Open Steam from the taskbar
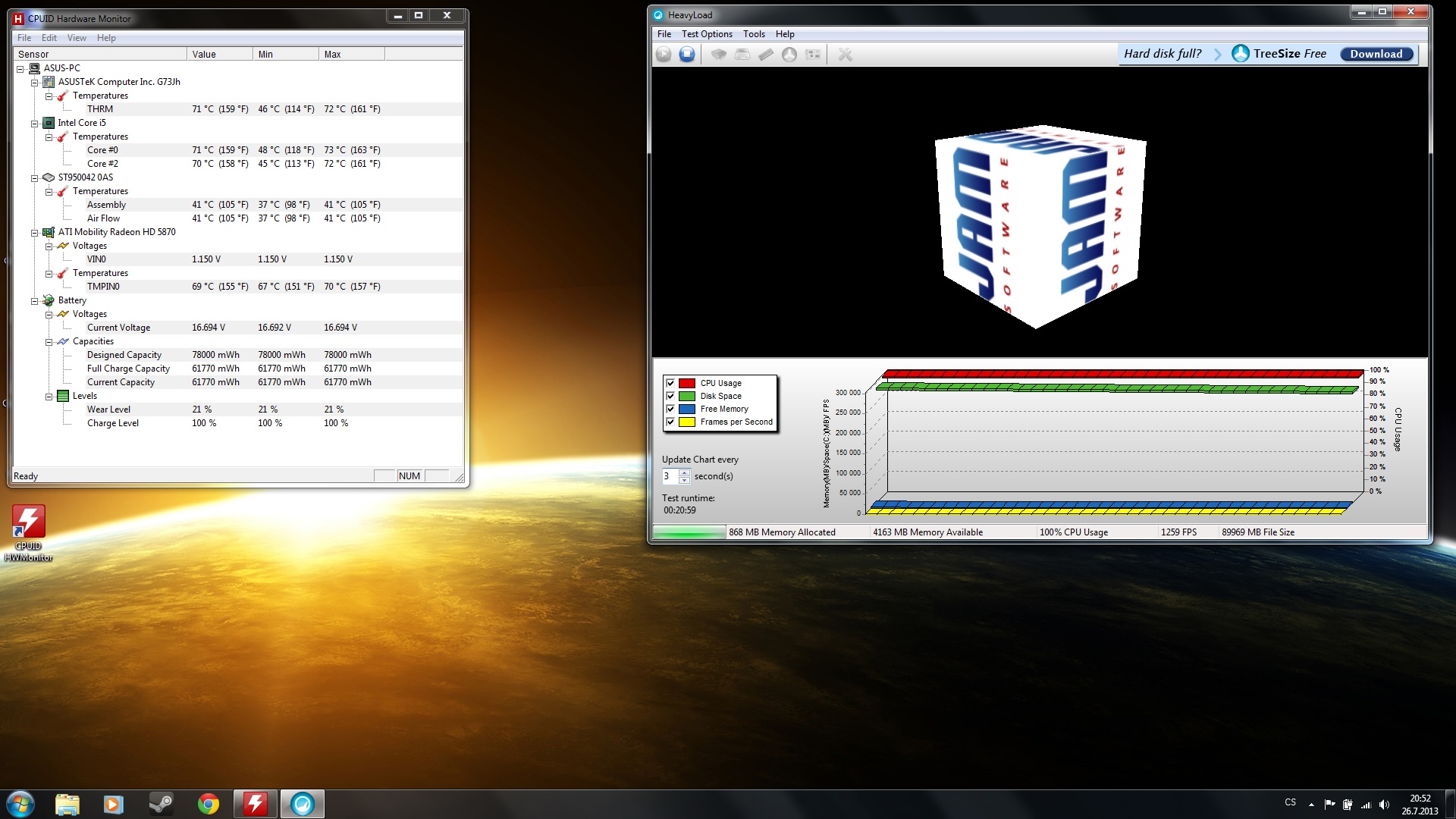Image resolution: width=1456 pixels, height=819 pixels. tap(161, 804)
